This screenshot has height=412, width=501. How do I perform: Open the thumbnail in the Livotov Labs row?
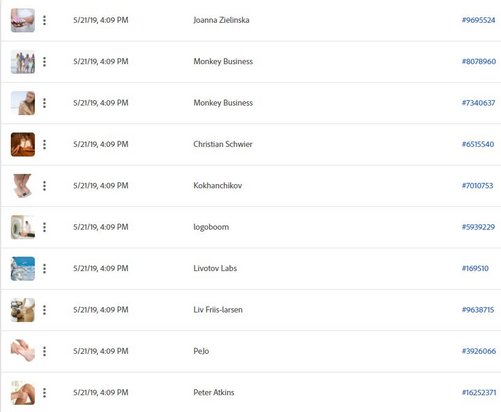pos(23,269)
